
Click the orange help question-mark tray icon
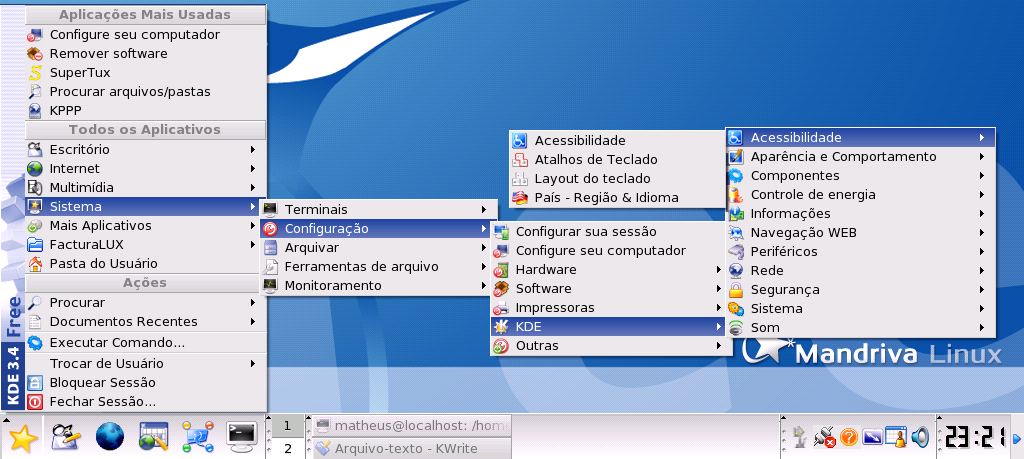pos(848,436)
